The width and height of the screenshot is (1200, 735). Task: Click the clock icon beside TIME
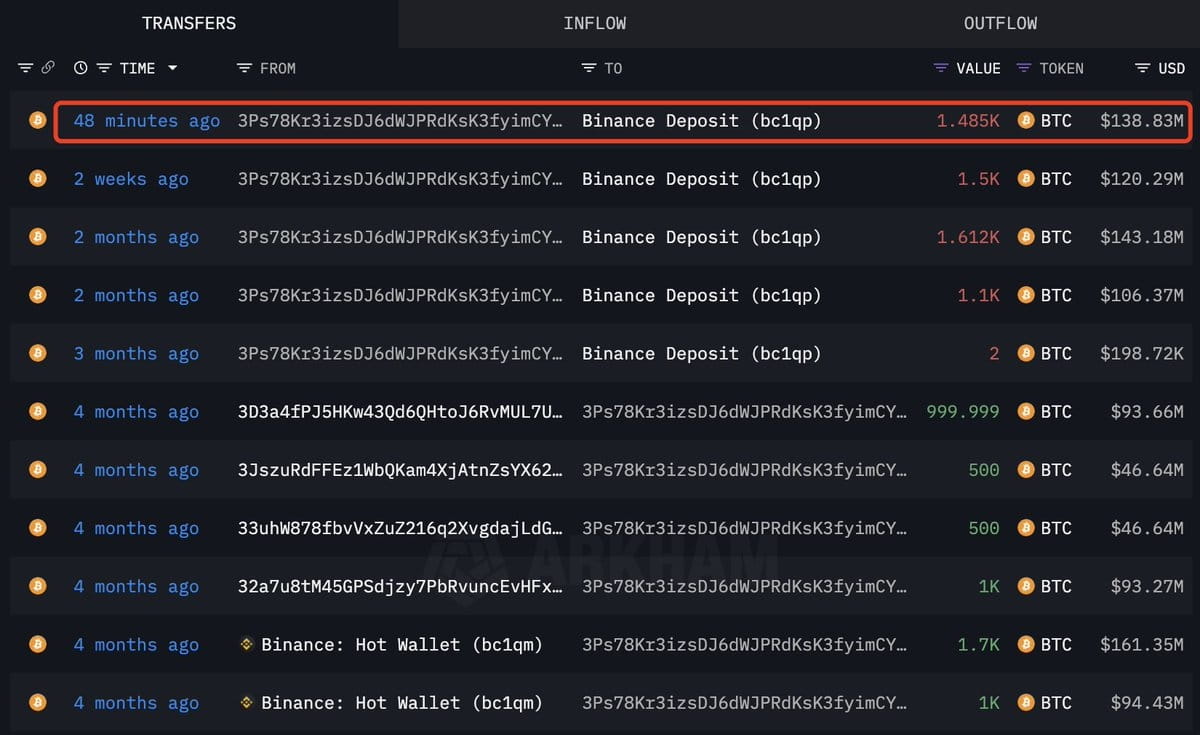tap(81, 68)
